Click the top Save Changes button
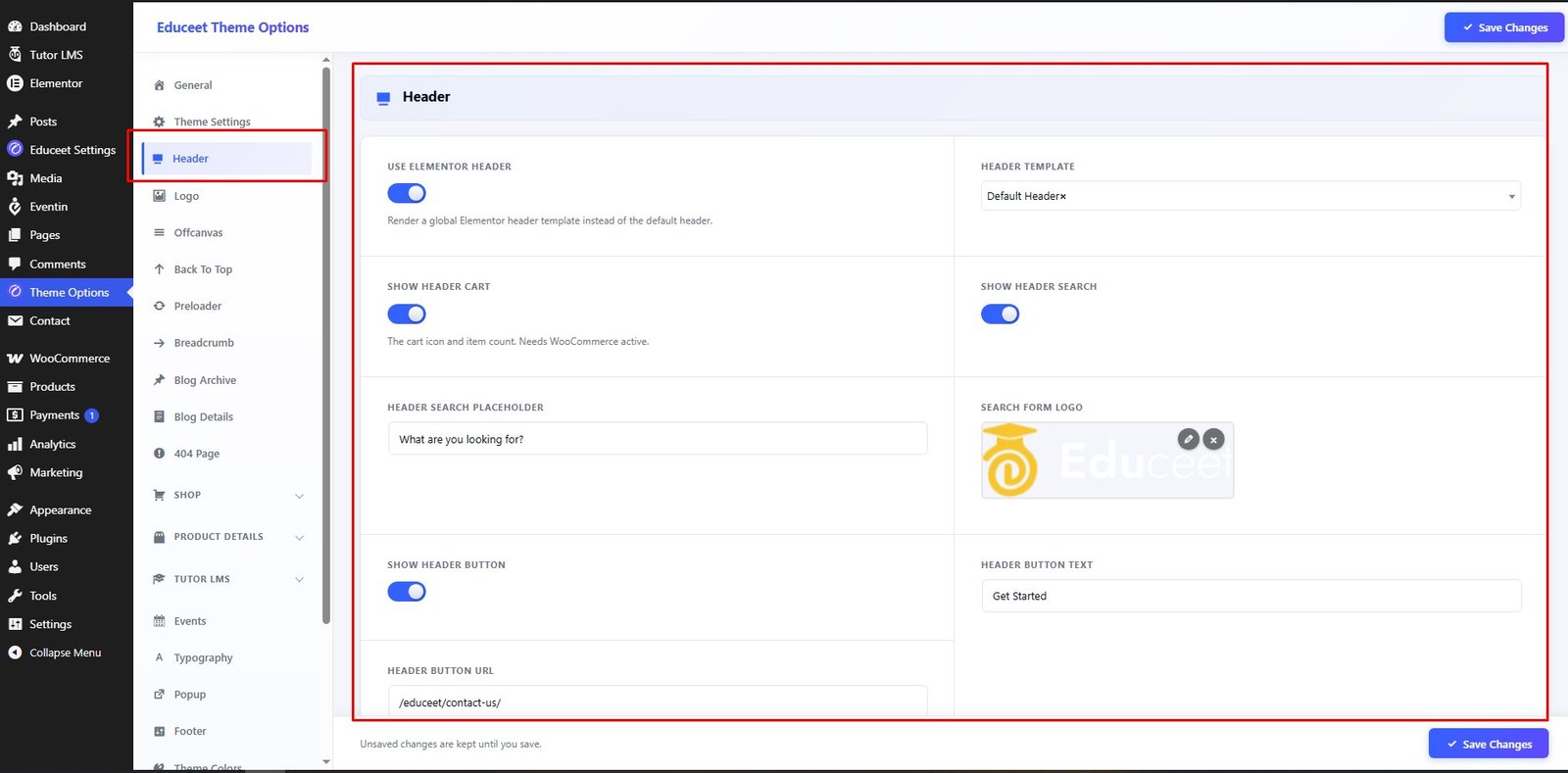This screenshot has height=773, width=1568. [1504, 27]
